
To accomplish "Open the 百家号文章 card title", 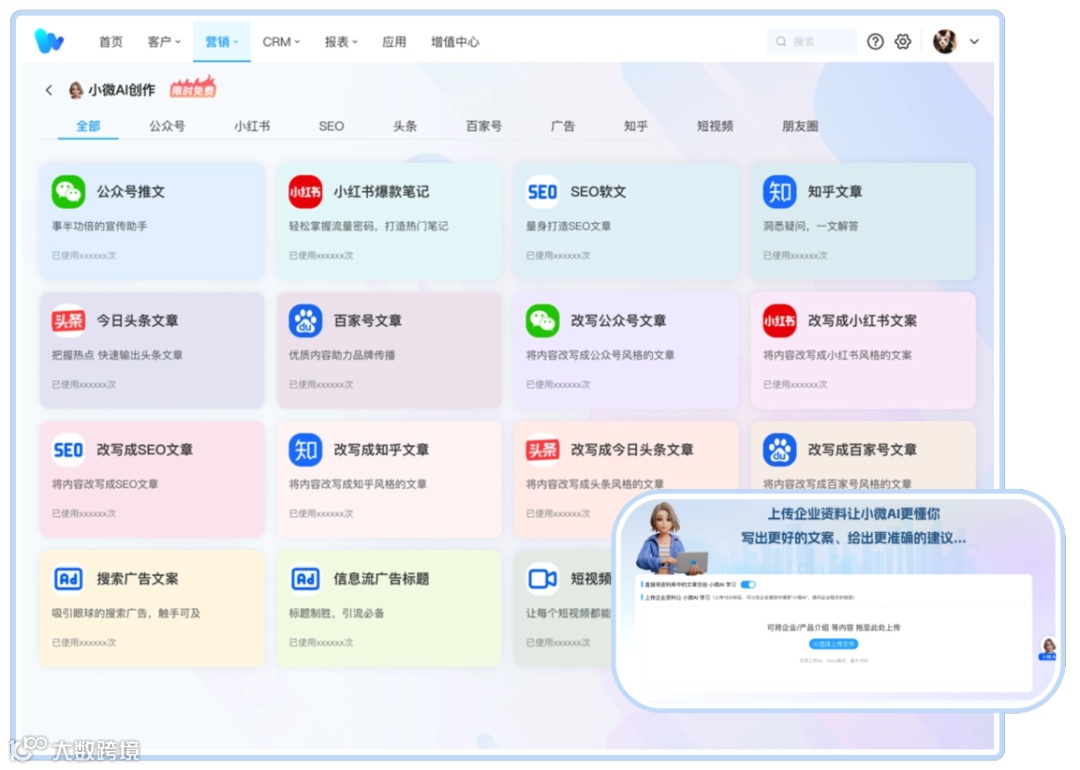I will [368, 321].
